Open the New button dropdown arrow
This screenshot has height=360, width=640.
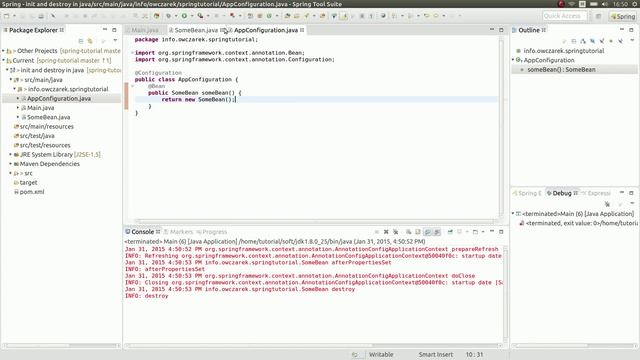pos(14,16)
